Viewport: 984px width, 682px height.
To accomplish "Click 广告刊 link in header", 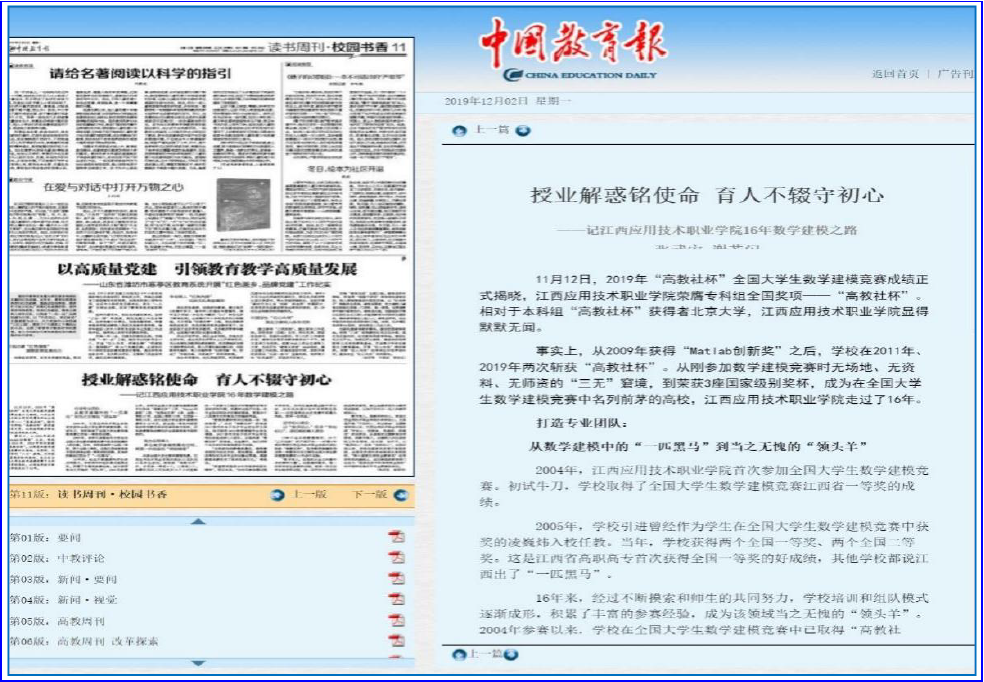I will (x=955, y=73).
